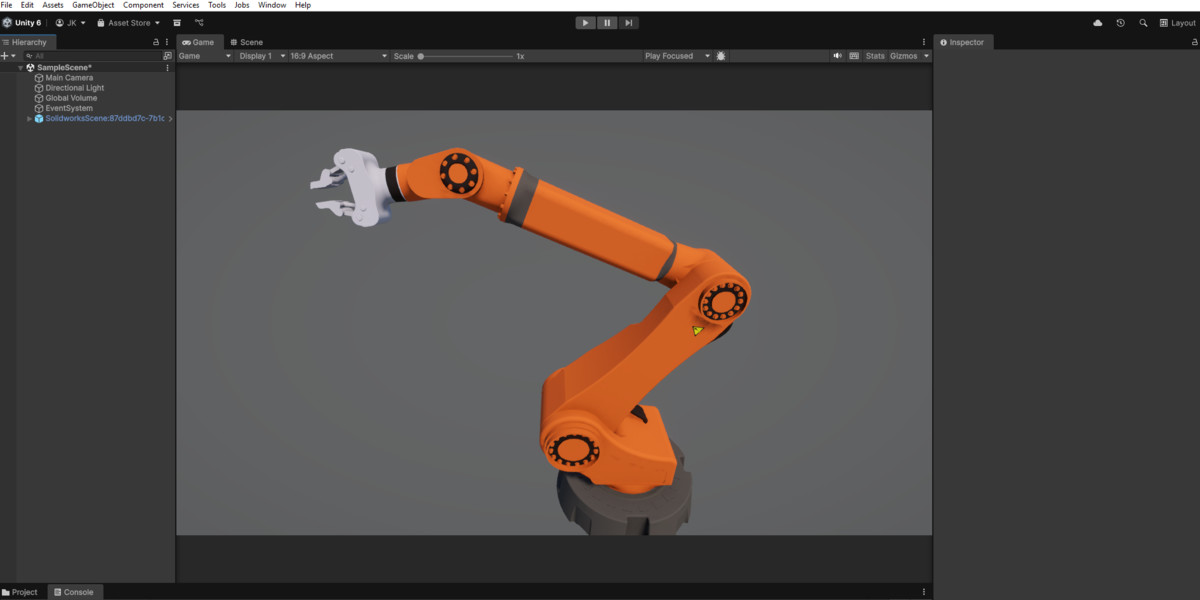Enable Stats overlay in the Game view

tap(874, 56)
